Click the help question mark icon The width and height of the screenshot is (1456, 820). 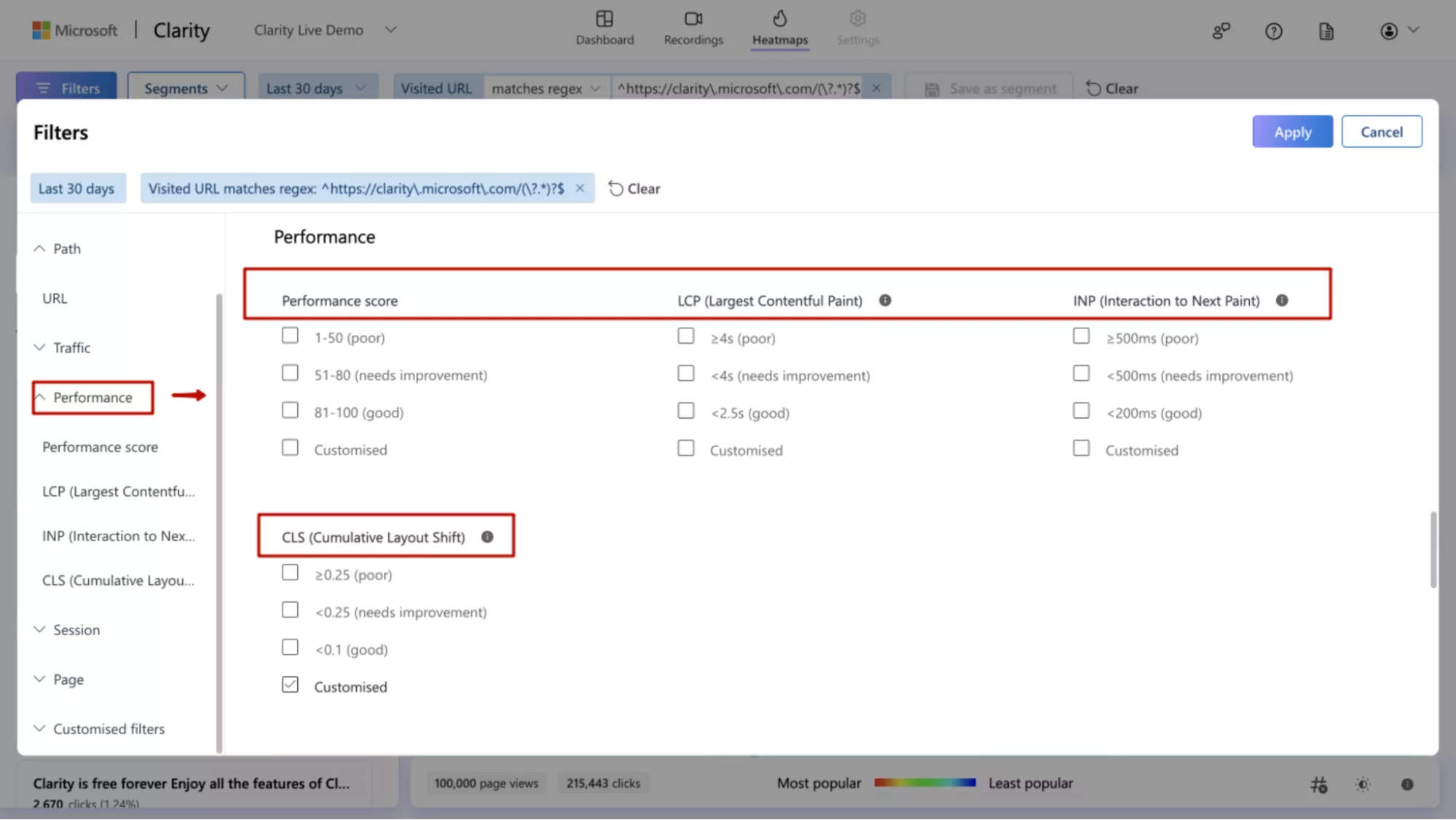click(x=1273, y=31)
